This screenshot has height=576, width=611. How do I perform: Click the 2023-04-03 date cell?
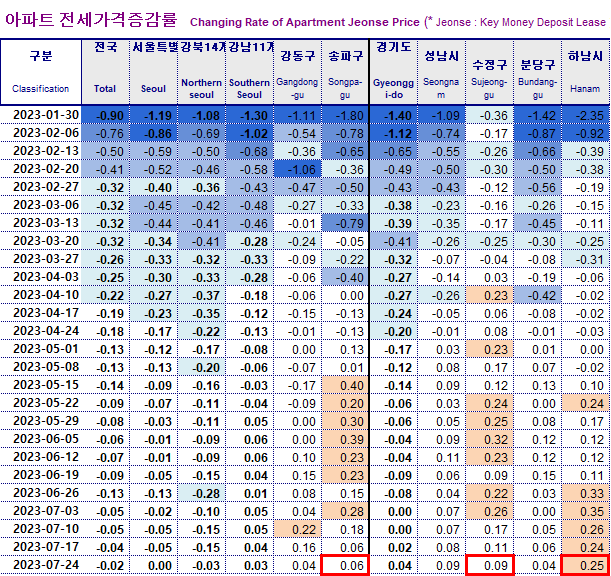click(x=41, y=277)
